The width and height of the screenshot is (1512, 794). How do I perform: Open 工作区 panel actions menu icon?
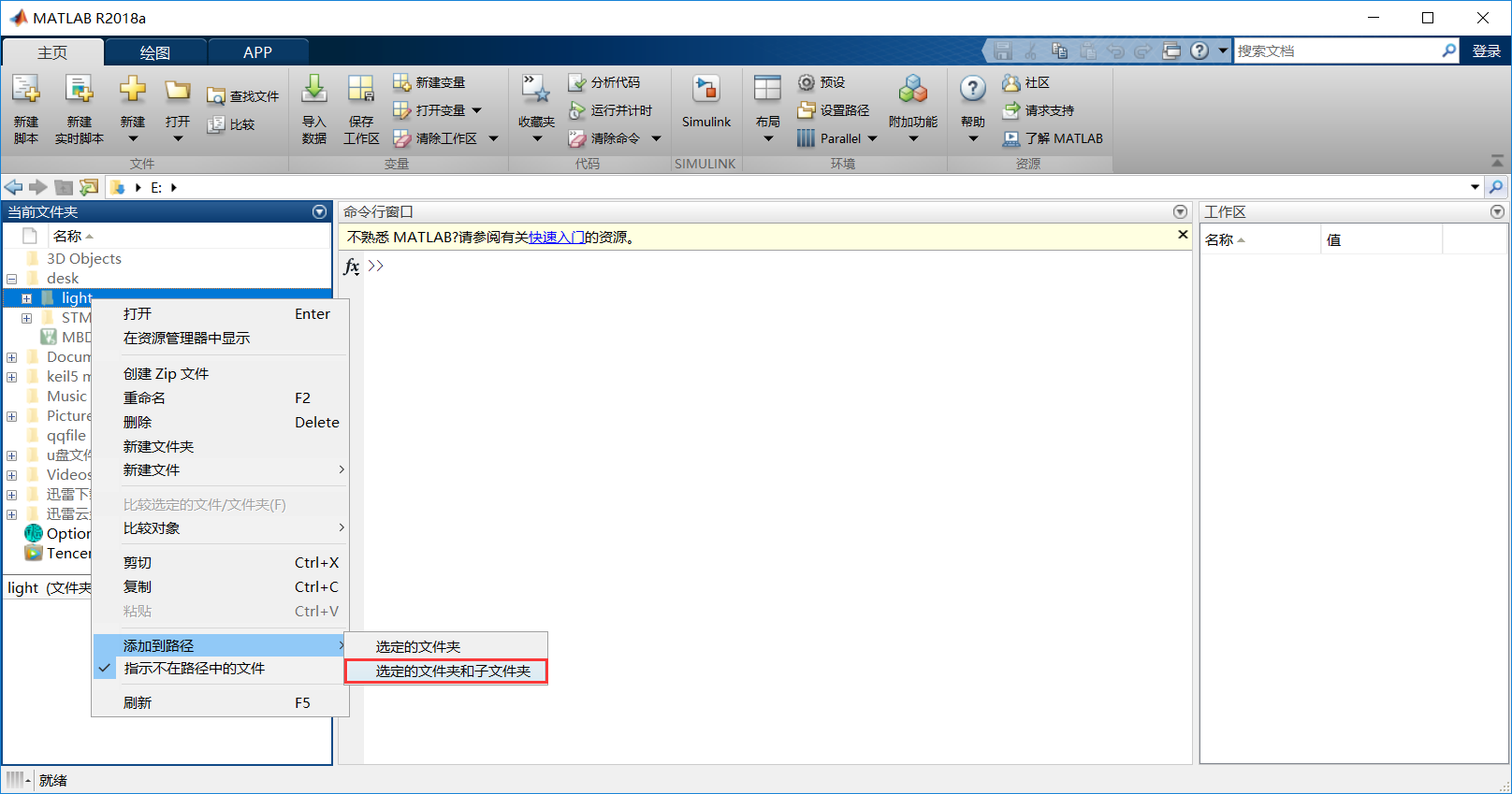pyautogui.click(x=1497, y=212)
